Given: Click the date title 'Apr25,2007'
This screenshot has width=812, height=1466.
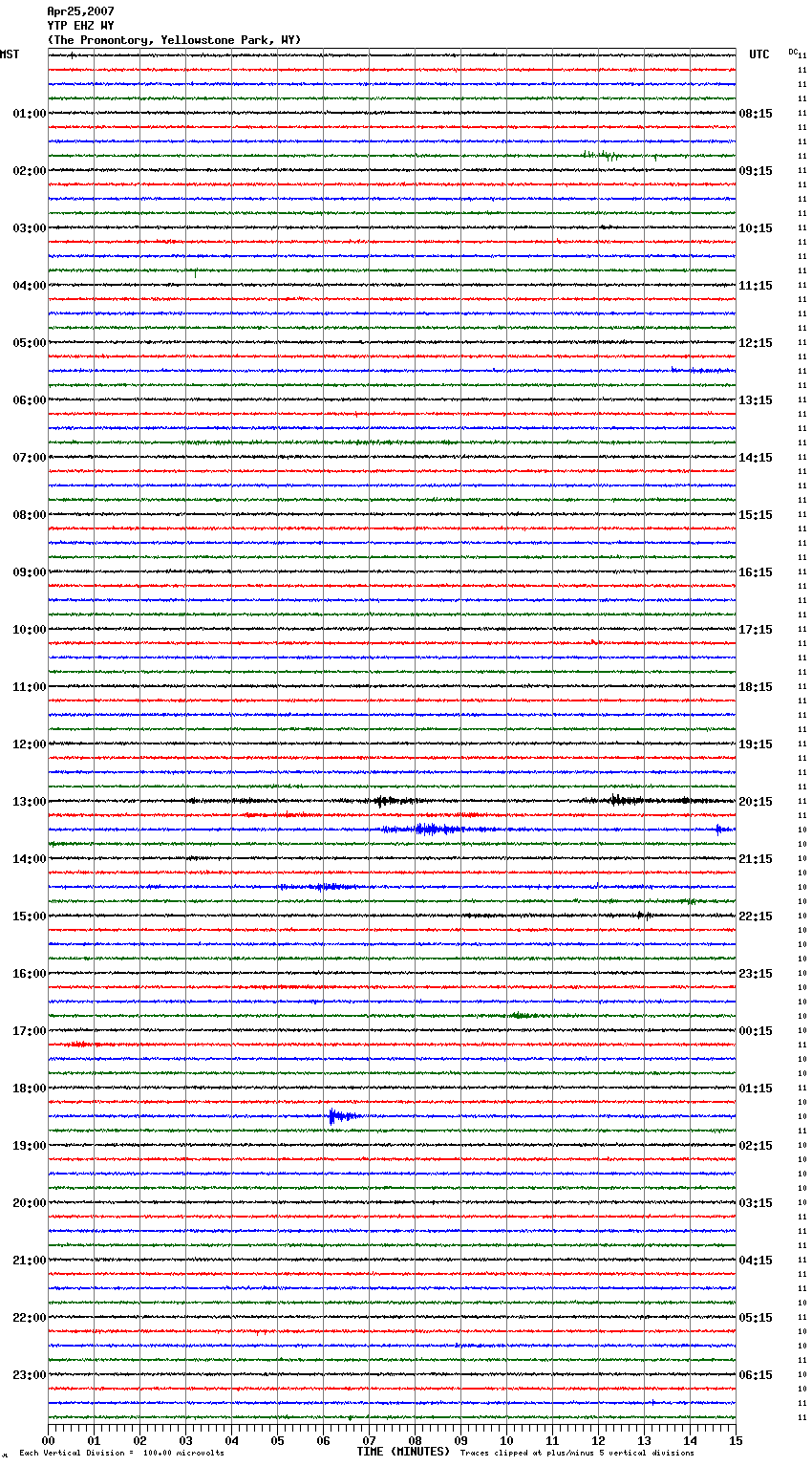Looking at the screenshot, I should coord(80,11).
